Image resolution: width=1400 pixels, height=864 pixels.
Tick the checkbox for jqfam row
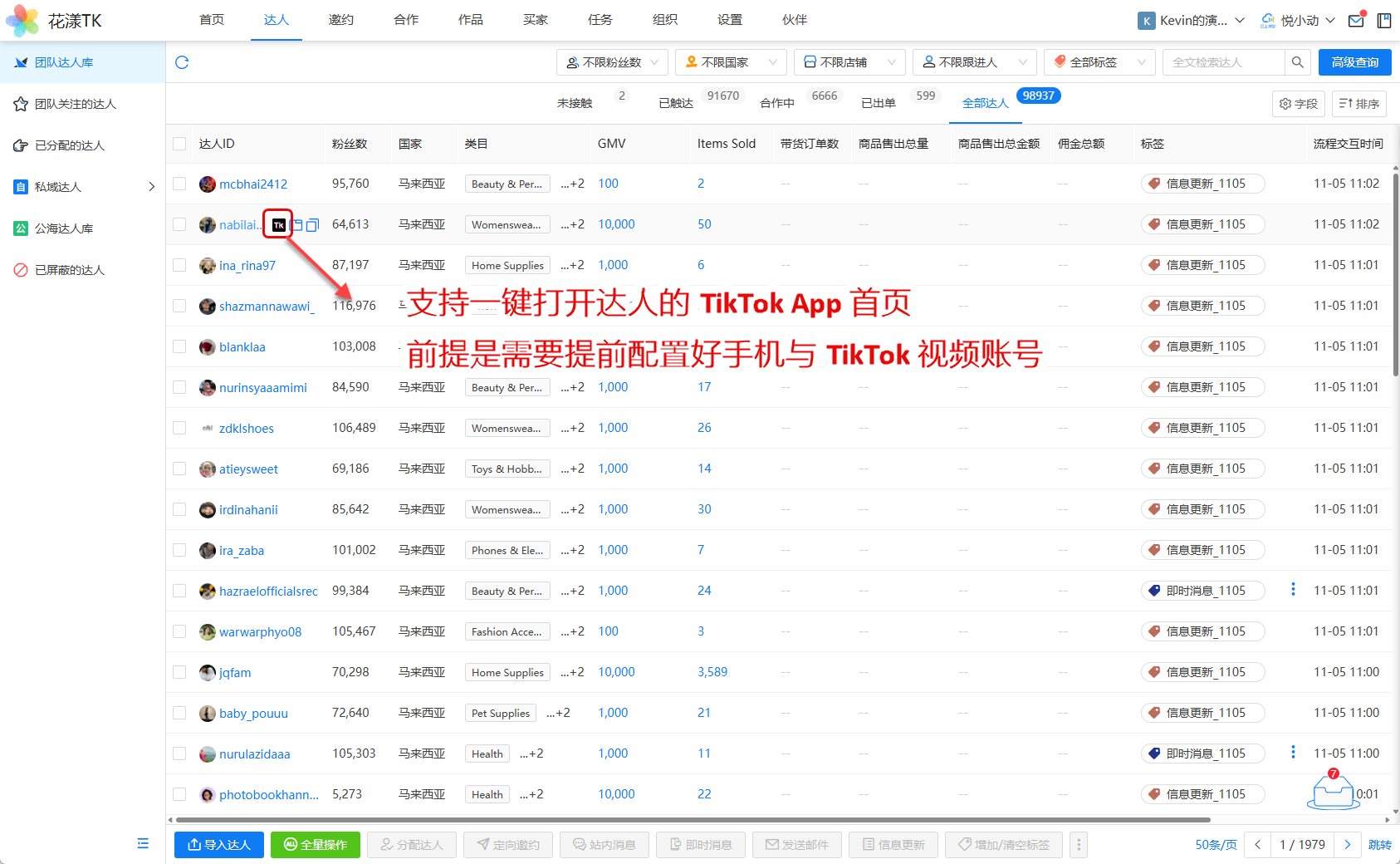coord(179,672)
